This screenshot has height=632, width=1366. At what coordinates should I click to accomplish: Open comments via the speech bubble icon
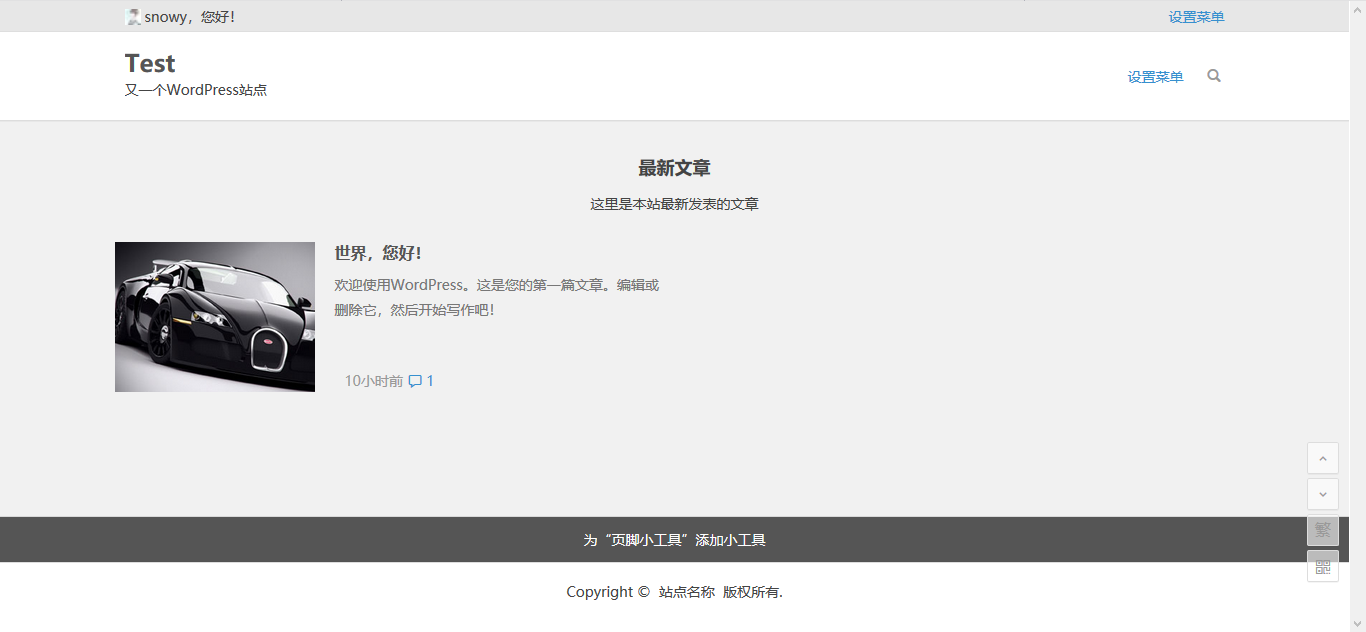tap(413, 380)
